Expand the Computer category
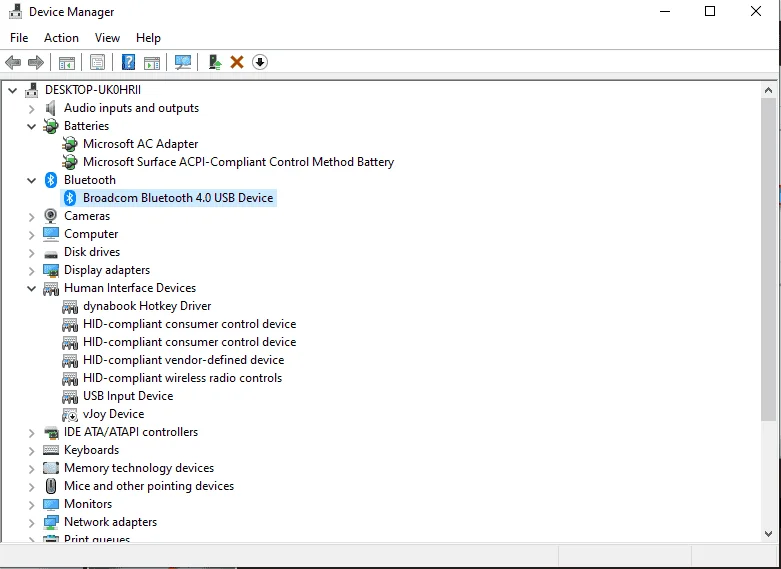Screen dimensions: 781x569 (31, 235)
